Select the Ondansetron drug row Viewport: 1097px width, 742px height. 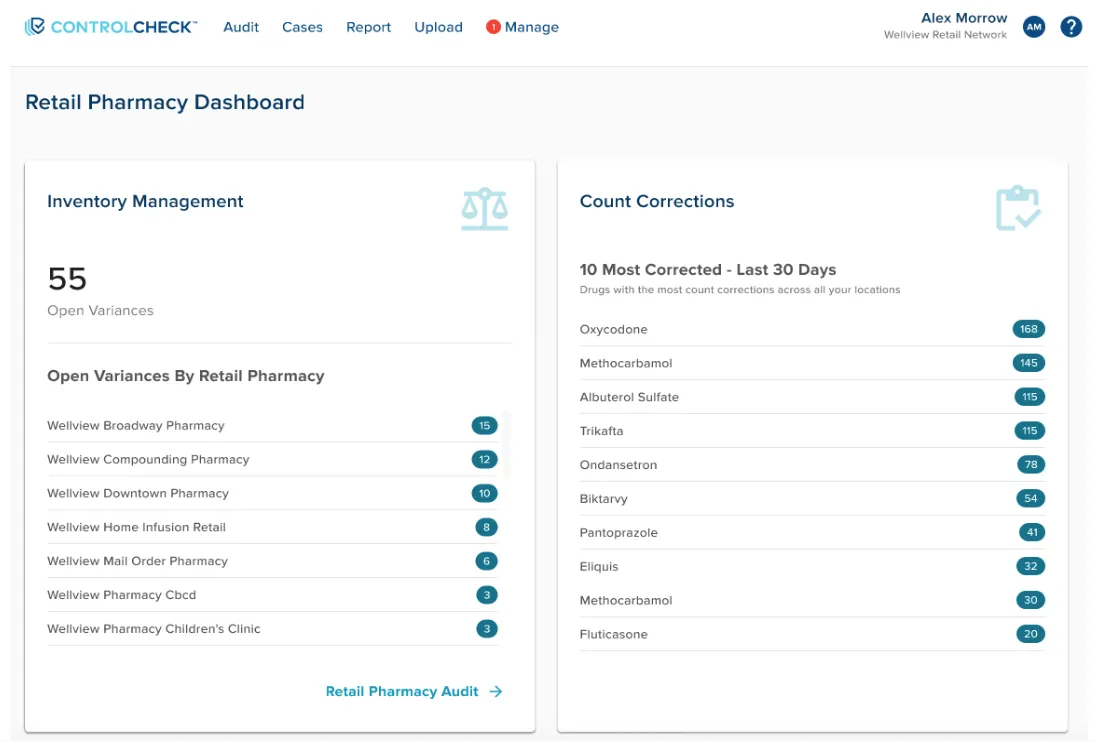(812, 465)
